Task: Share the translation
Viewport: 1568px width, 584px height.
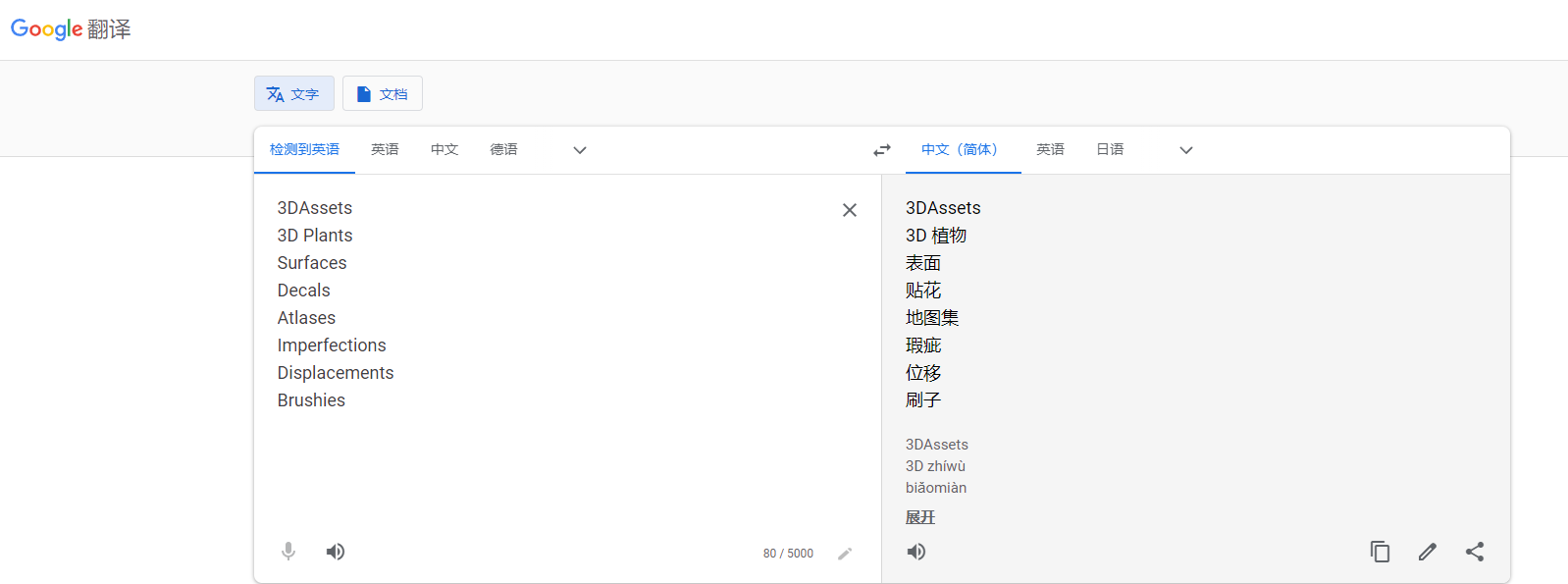Action: coord(1474,552)
